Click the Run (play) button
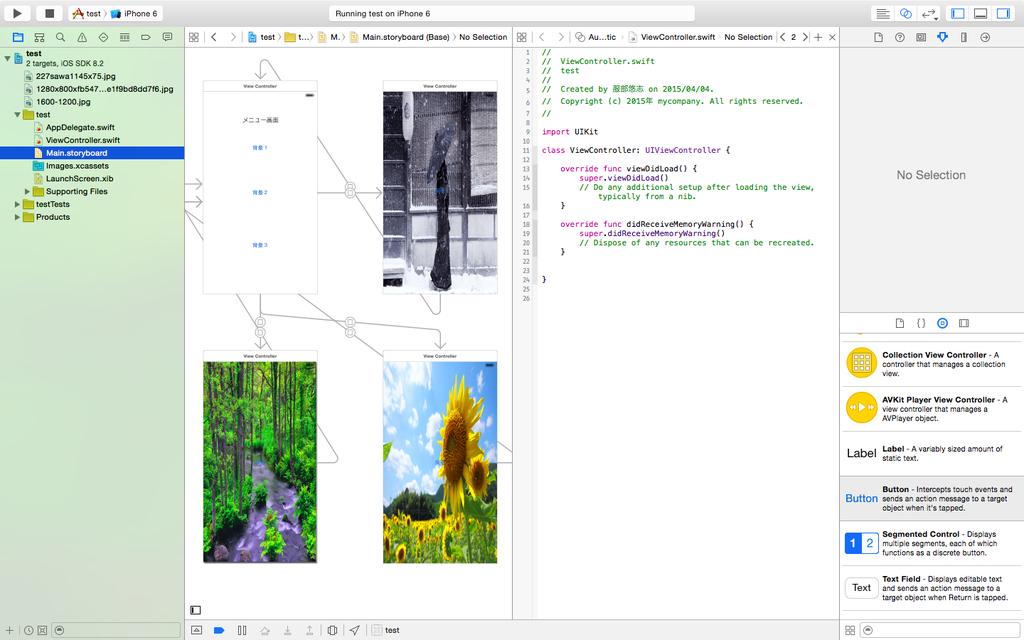This screenshot has height=640, width=1024. tap(17, 13)
